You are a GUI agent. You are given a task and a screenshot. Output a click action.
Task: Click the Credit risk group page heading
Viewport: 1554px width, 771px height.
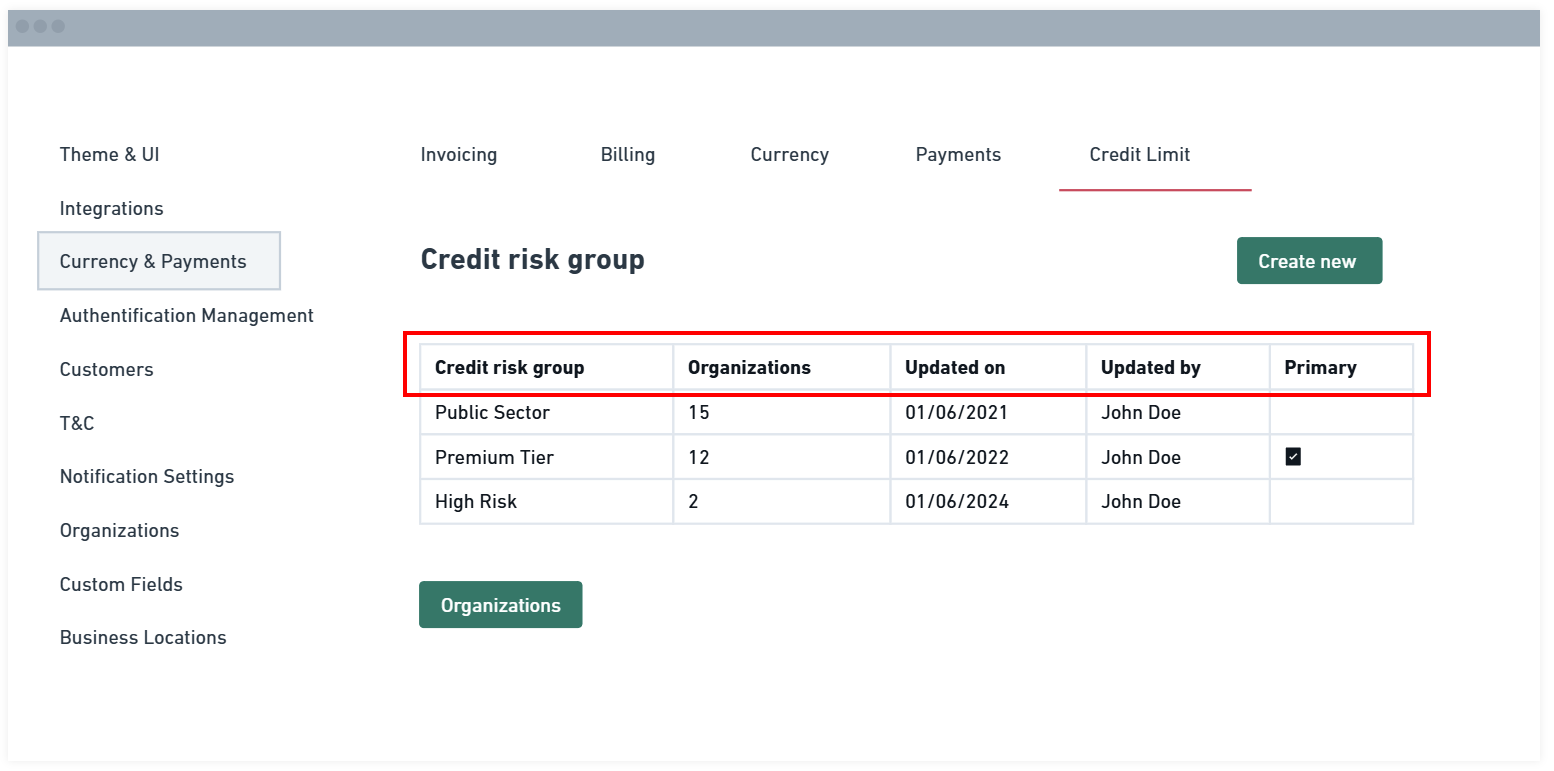[532, 260]
